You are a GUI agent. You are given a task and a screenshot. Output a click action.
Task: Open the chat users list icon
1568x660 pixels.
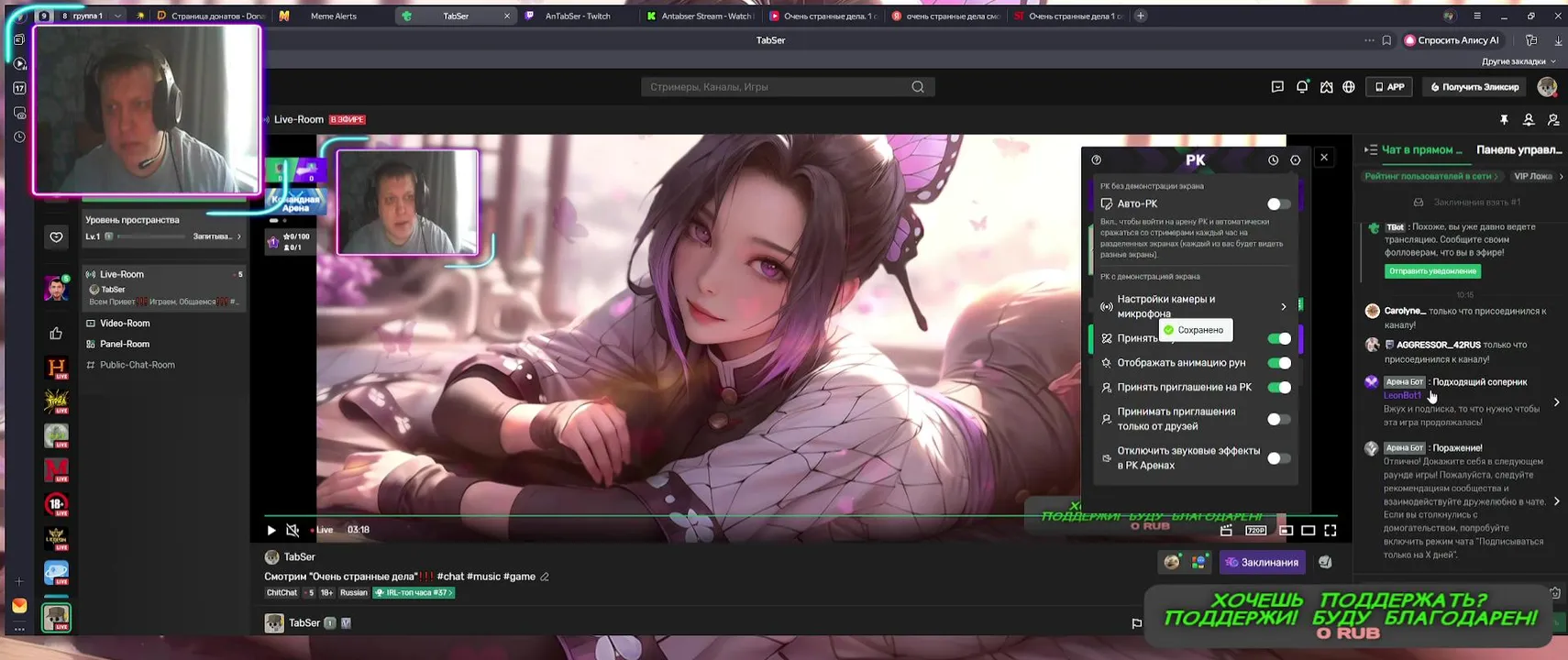pyautogui.click(x=1529, y=120)
